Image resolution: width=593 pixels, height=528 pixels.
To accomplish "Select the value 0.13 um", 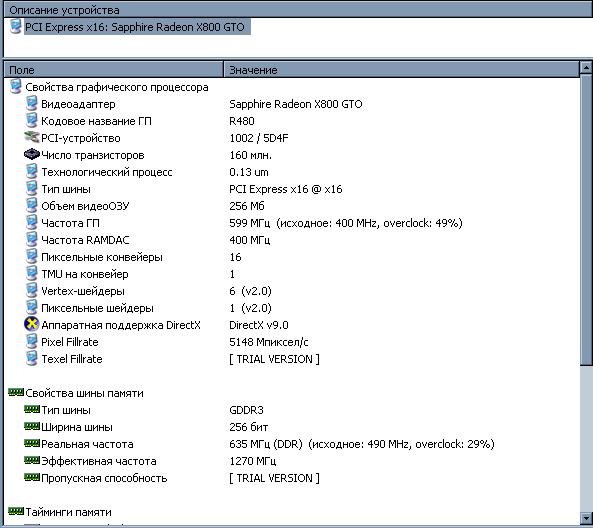I will tap(249, 172).
